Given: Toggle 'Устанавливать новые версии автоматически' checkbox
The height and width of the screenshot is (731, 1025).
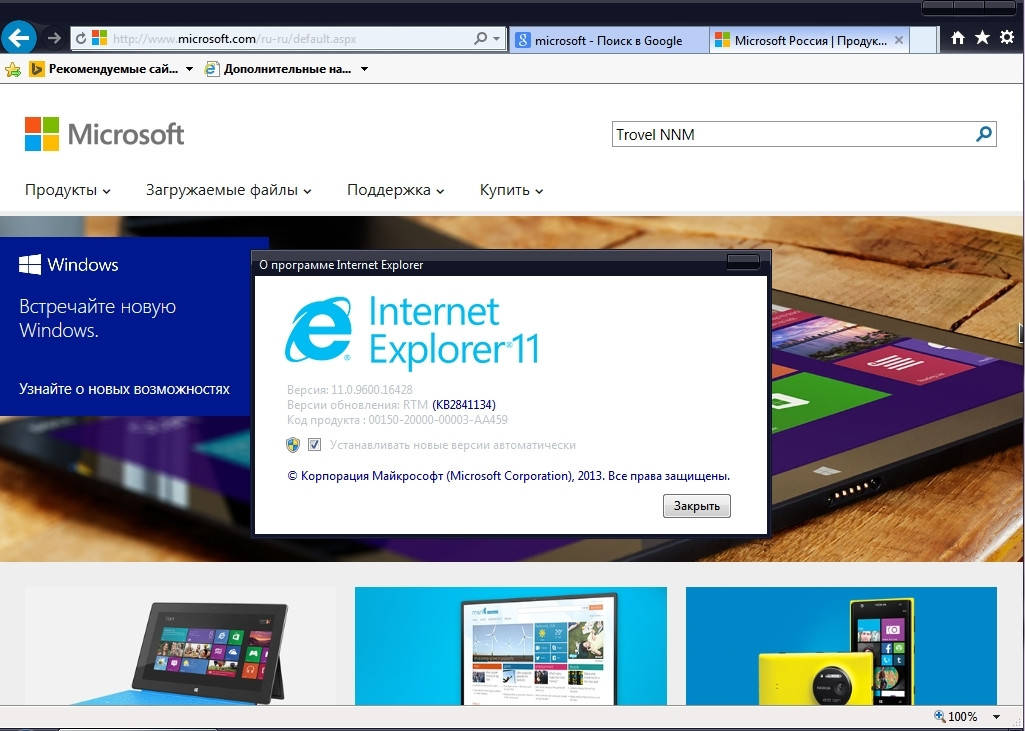Looking at the screenshot, I should pyautogui.click(x=314, y=445).
